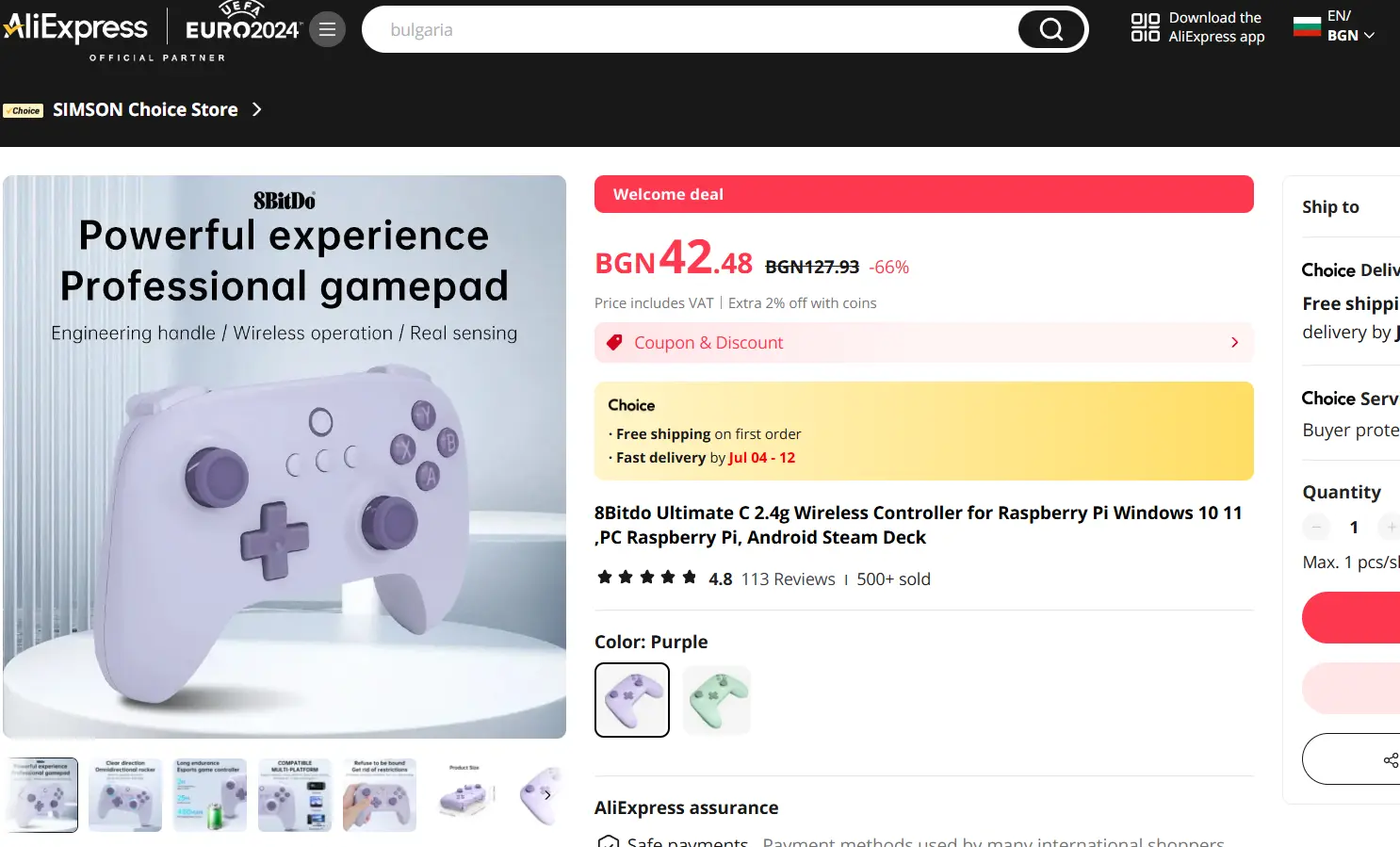
Task: Click the red coupon tag icon
Action: (614, 343)
